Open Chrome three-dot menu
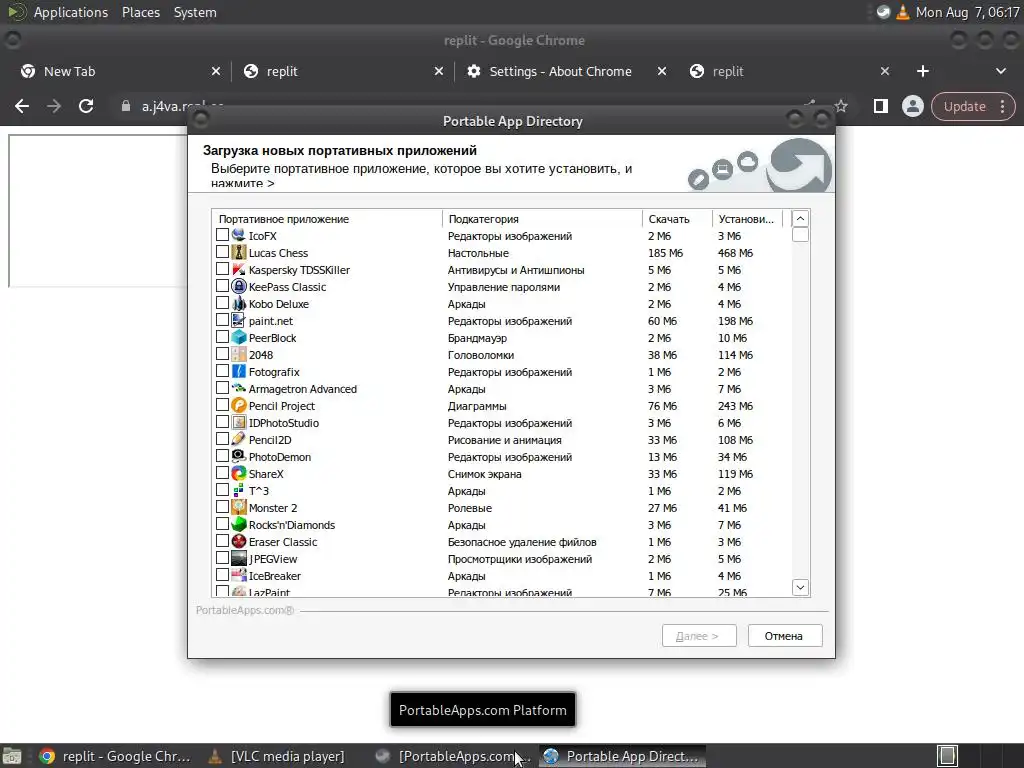Viewport: 1024px width, 768px height. [1002, 106]
